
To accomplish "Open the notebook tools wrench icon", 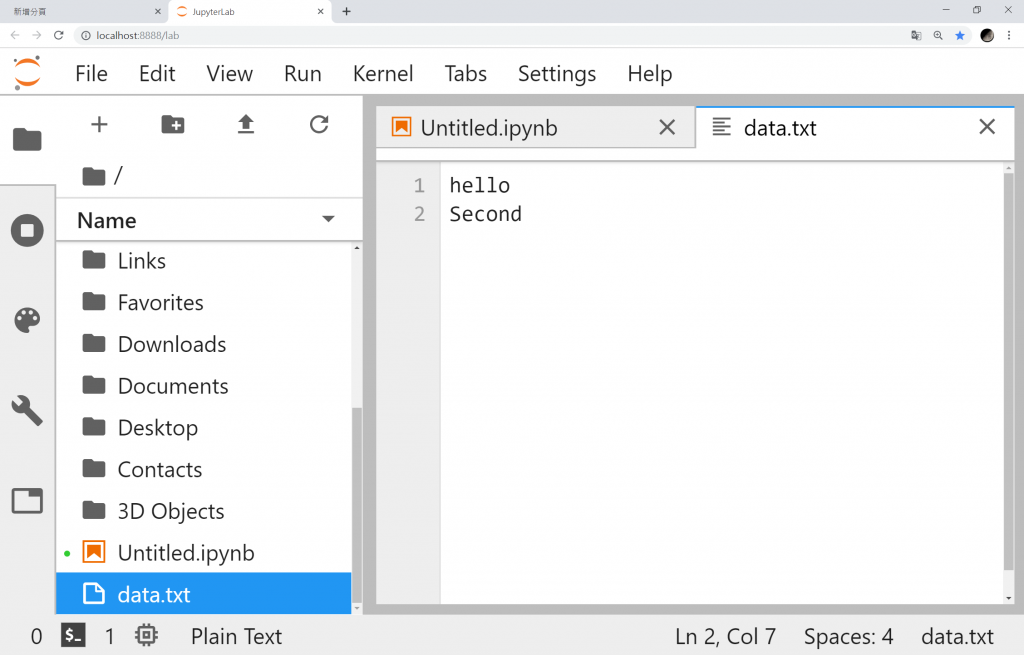I will [x=27, y=410].
